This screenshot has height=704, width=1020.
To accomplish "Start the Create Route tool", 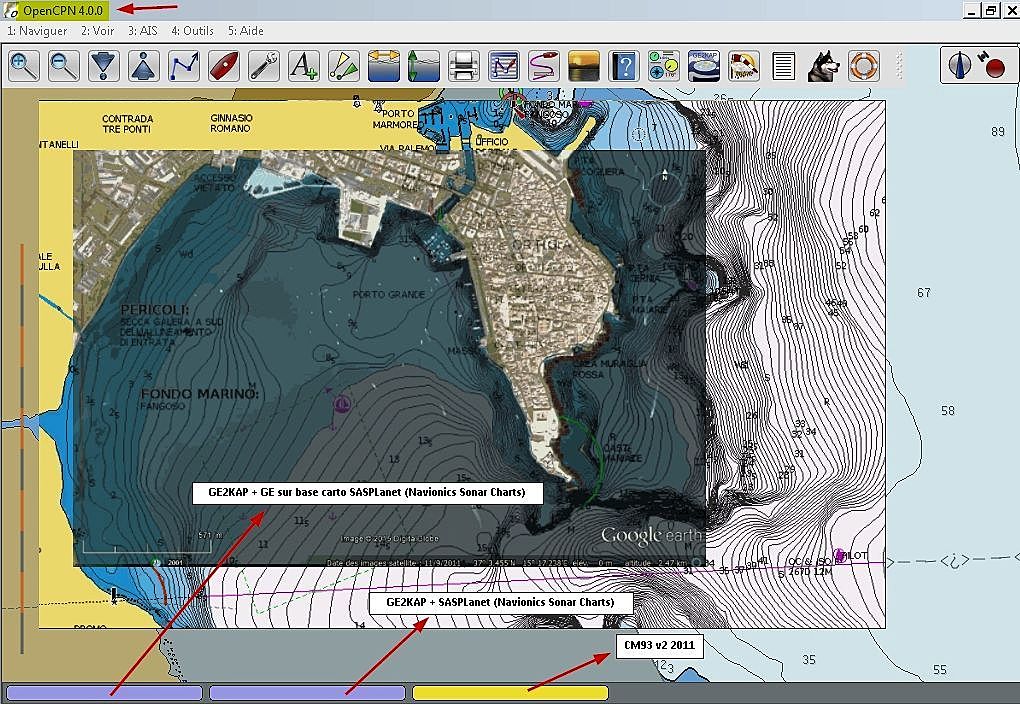I will [x=184, y=66].
